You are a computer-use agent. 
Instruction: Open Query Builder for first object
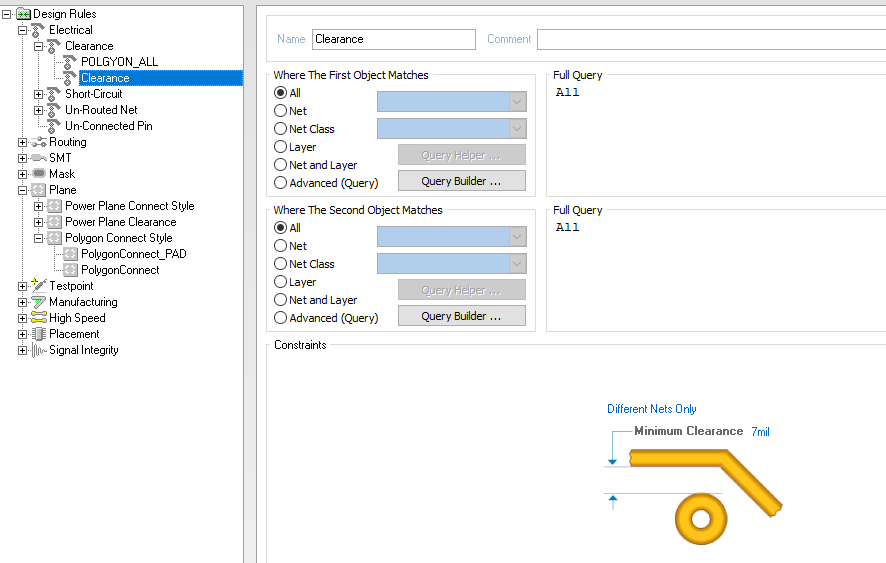tap(461, 181)
